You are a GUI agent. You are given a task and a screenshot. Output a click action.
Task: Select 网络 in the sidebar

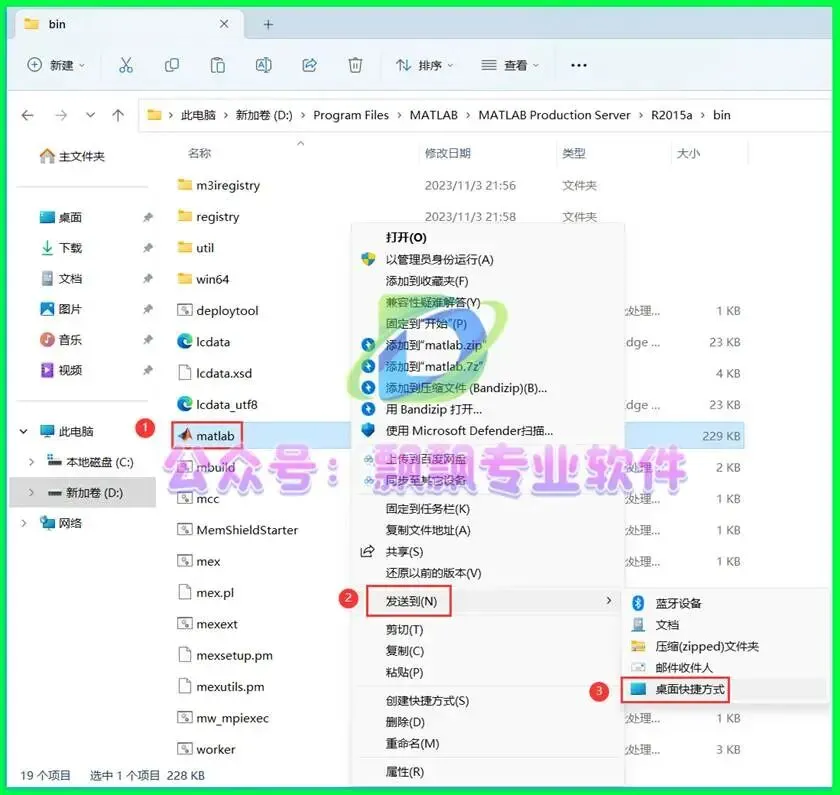61,523
